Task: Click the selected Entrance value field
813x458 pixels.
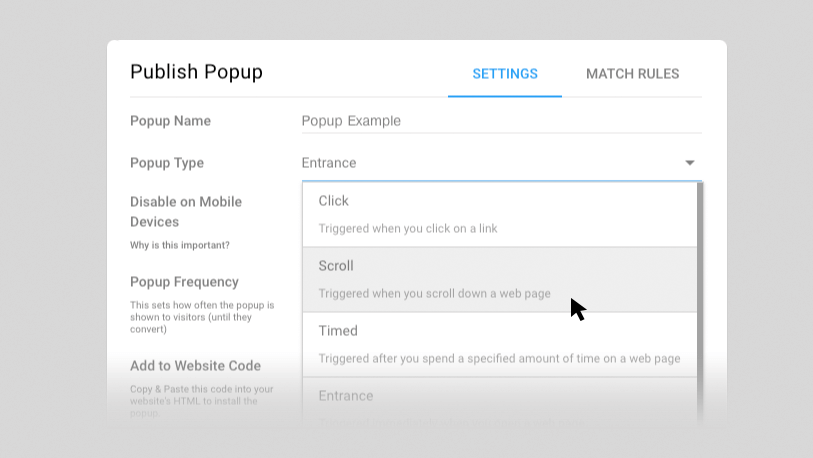Action: pyautogui.click(x=501, y=163)
